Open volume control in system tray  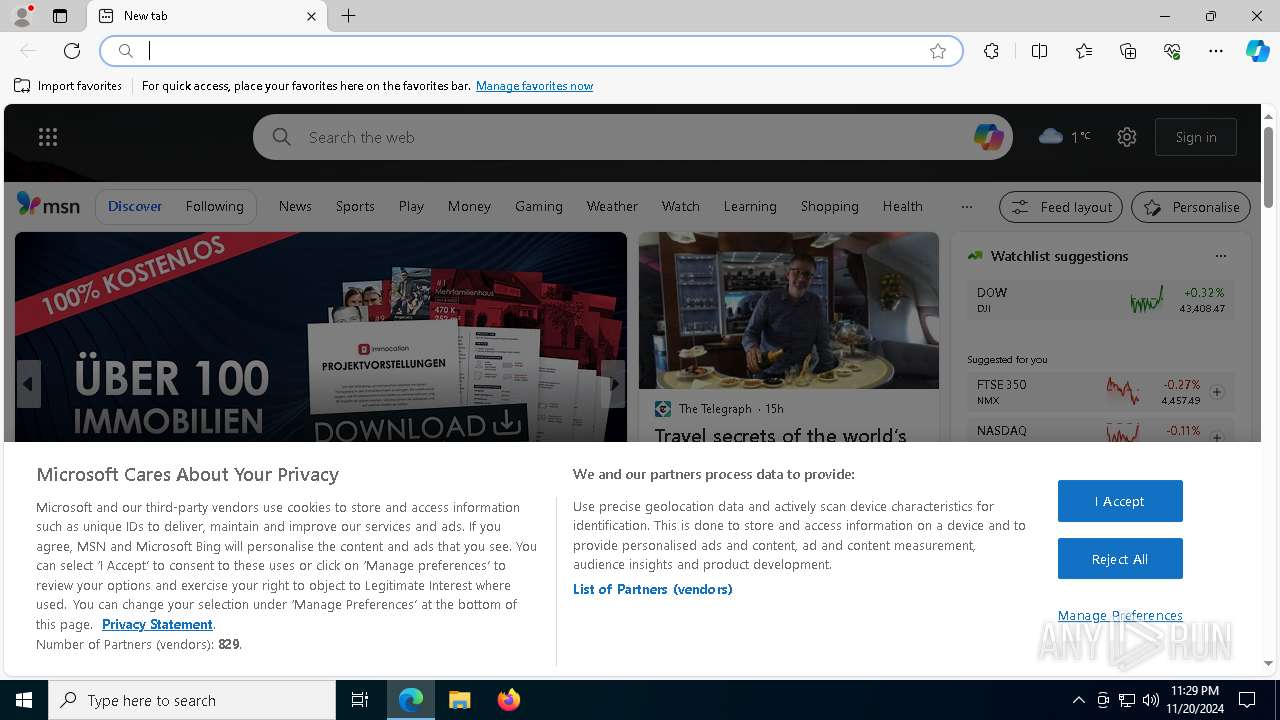tap(1150, 700)
